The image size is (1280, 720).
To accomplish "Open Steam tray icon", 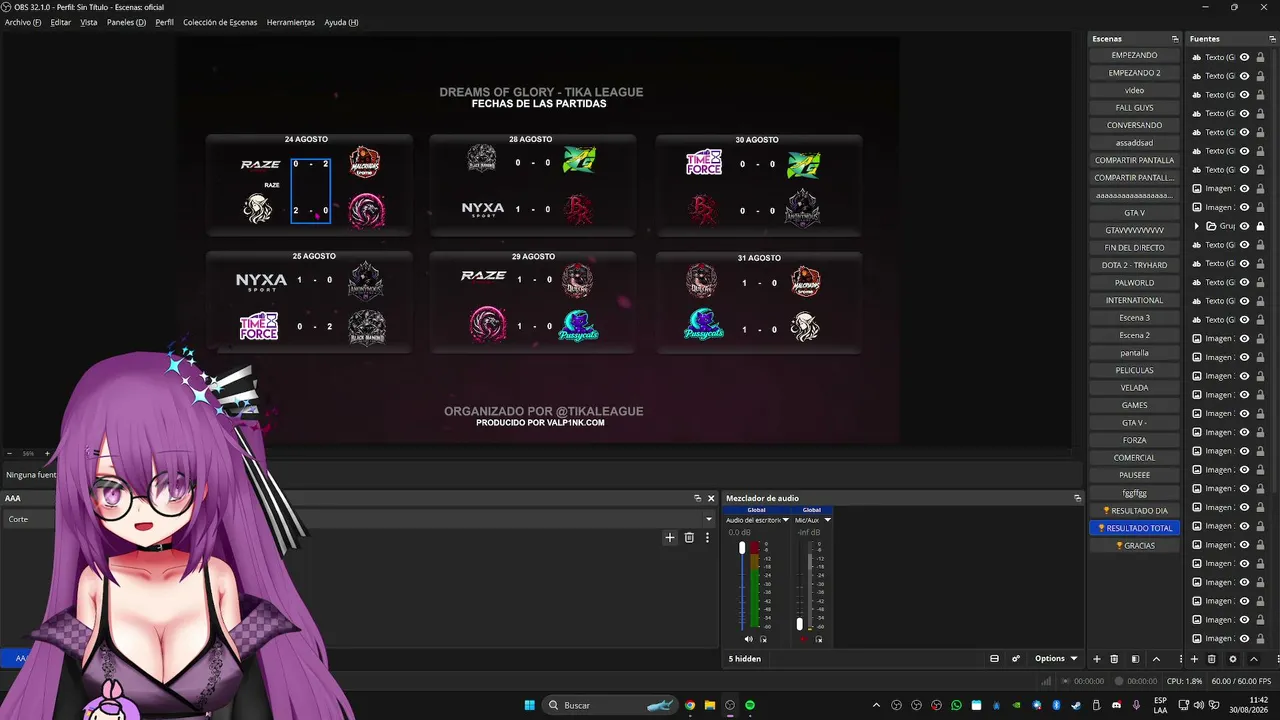I will [x=1076, y=705].
